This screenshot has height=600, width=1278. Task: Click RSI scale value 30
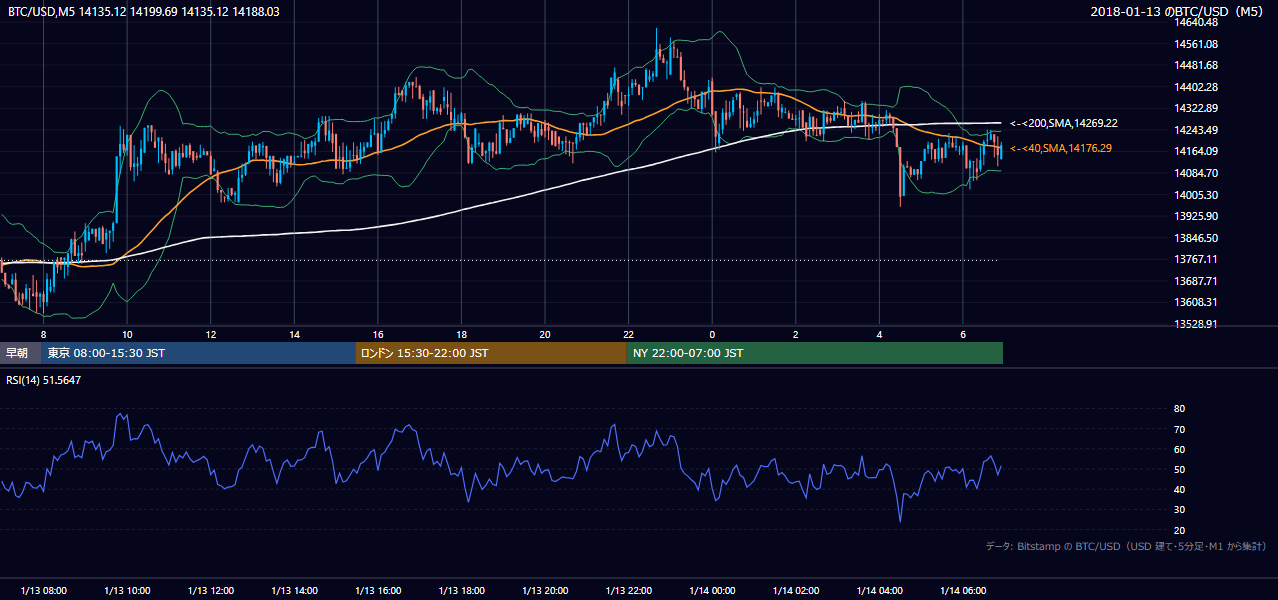coord(1179,510)
